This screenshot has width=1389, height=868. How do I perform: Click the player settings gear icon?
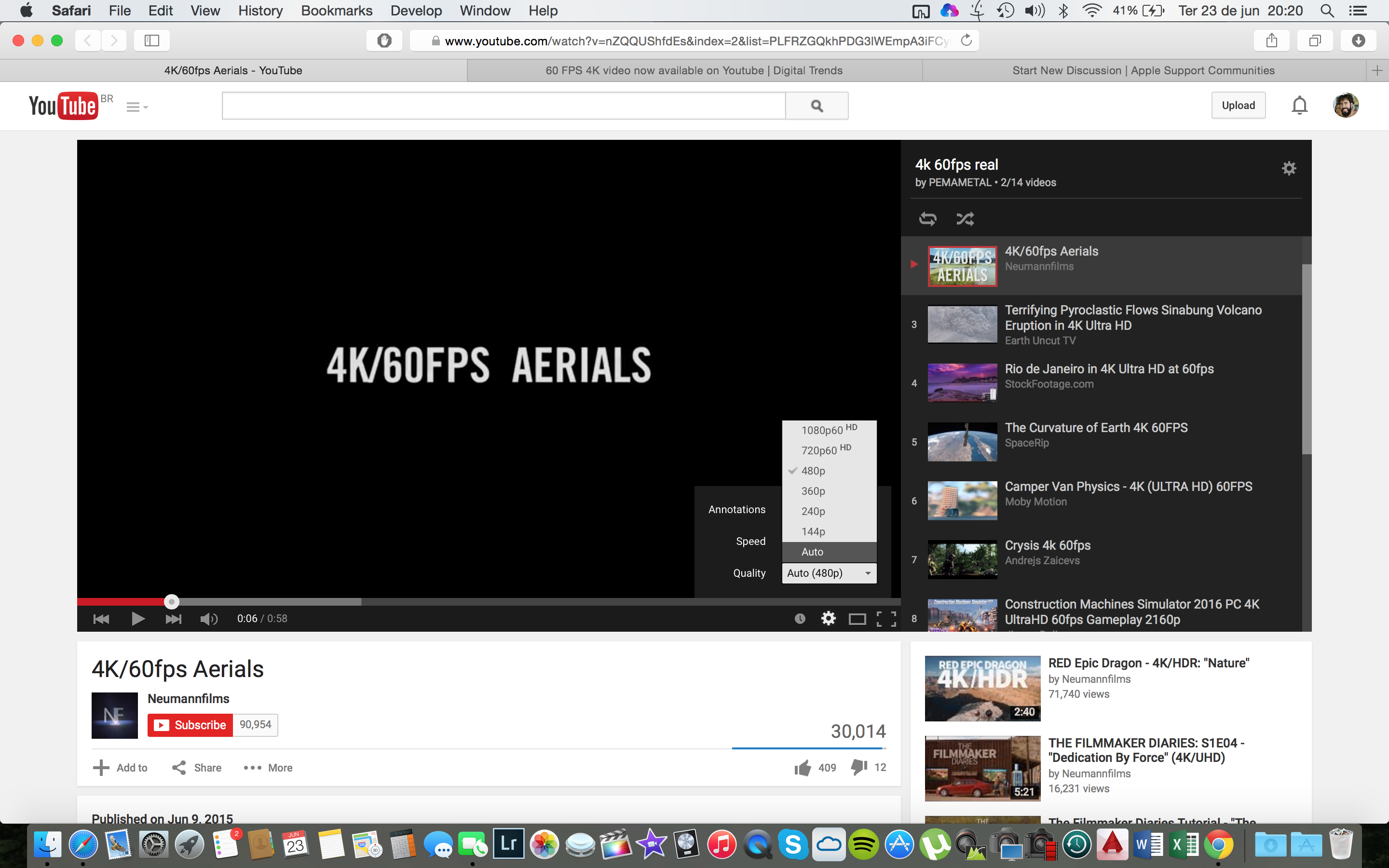click(828, 618)
